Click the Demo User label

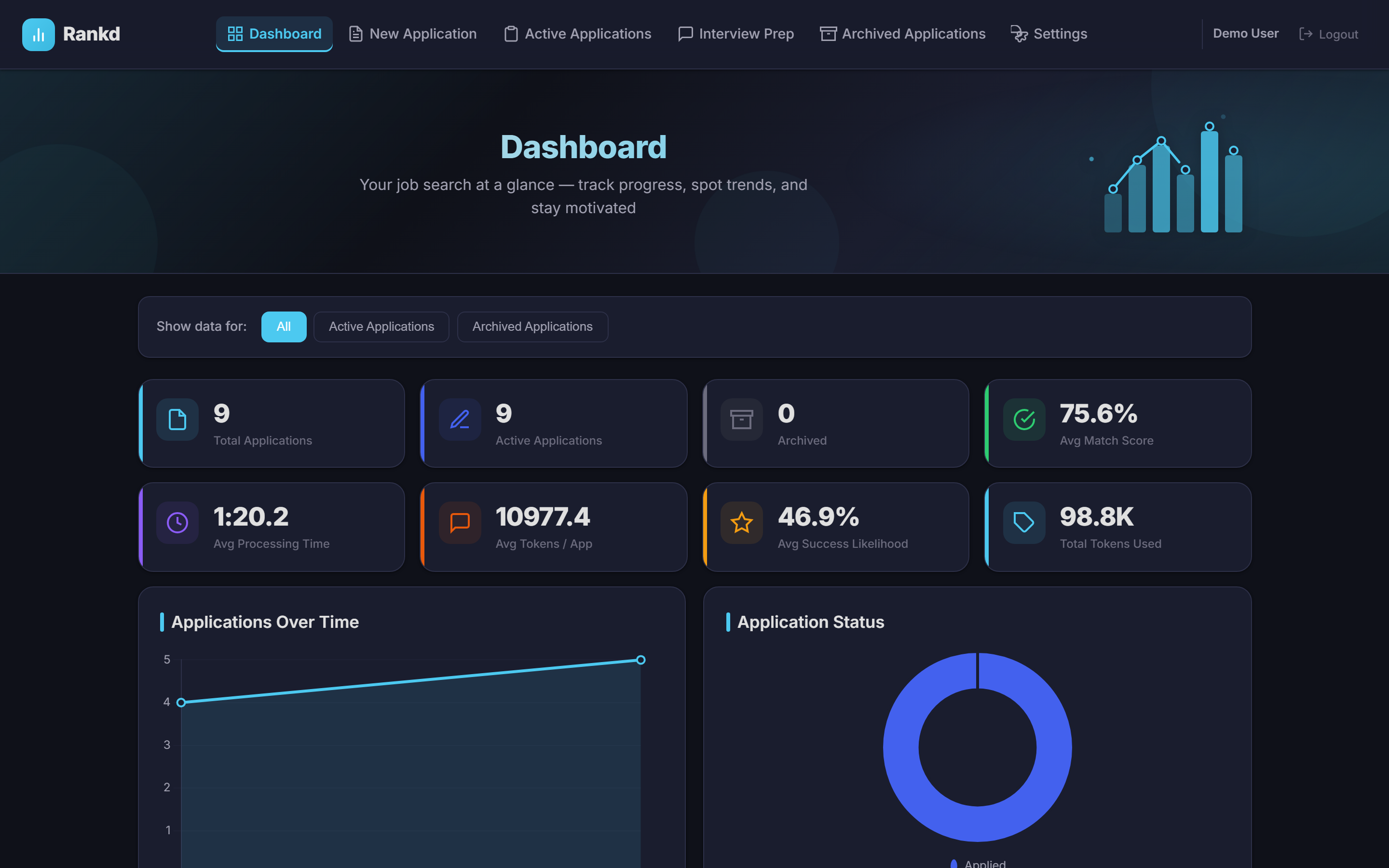tap(1245, 33)
